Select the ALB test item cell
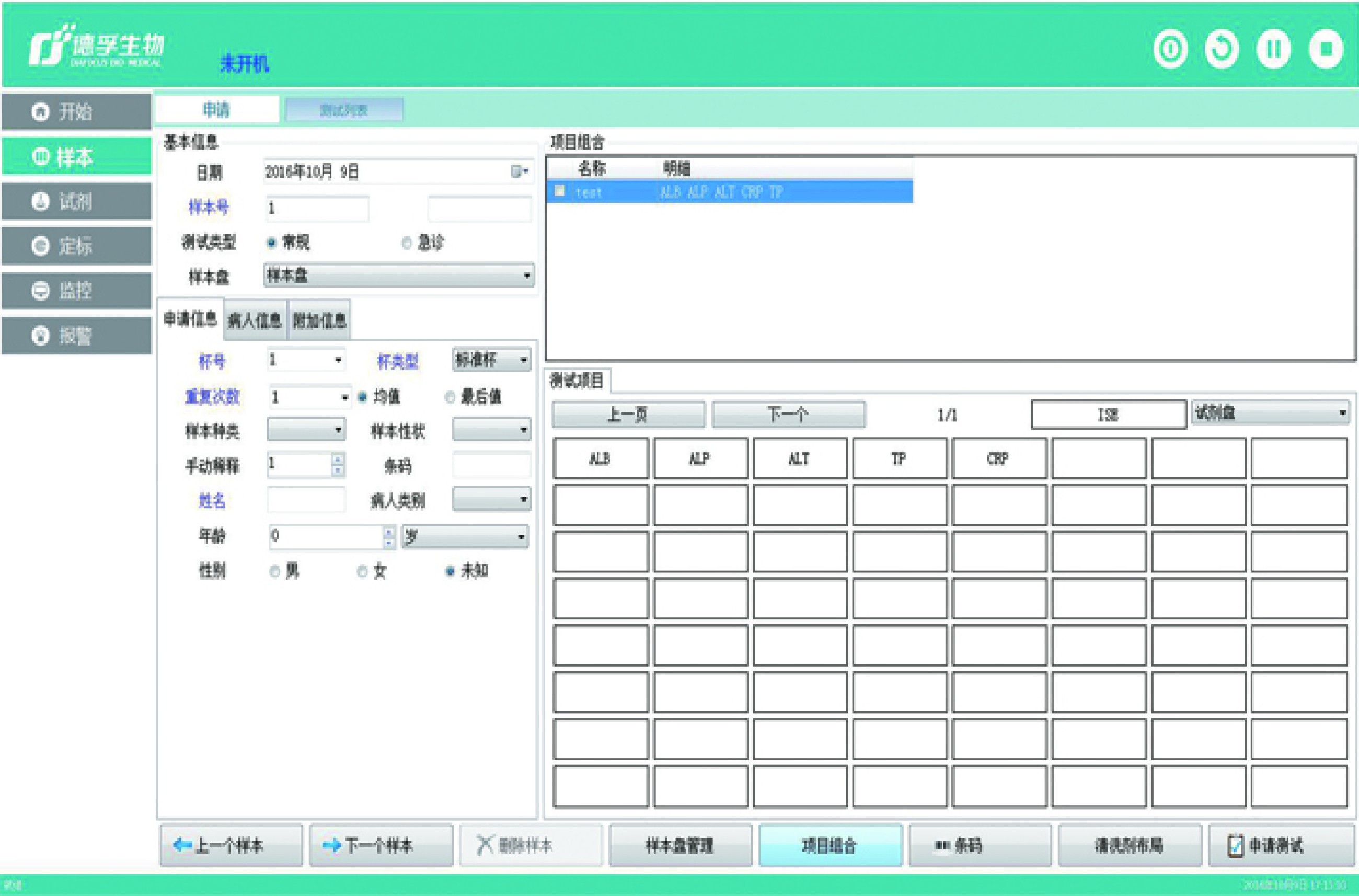 point(601,458)
